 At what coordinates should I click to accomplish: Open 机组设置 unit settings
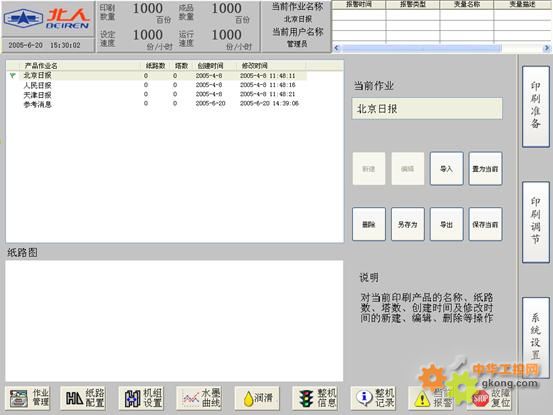tap(141, 398)
